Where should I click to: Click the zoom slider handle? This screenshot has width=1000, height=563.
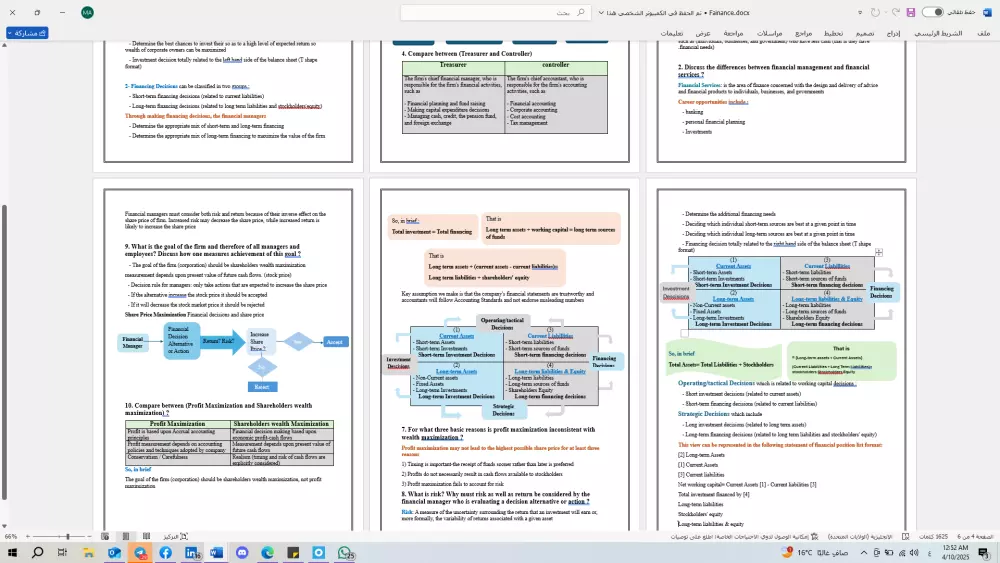pos(68,537)
